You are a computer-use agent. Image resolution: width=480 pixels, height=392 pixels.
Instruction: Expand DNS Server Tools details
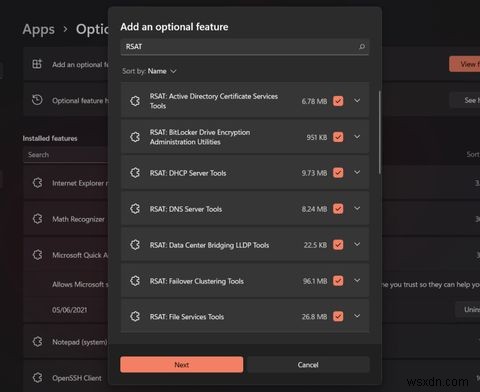click(x=357, y=208)
